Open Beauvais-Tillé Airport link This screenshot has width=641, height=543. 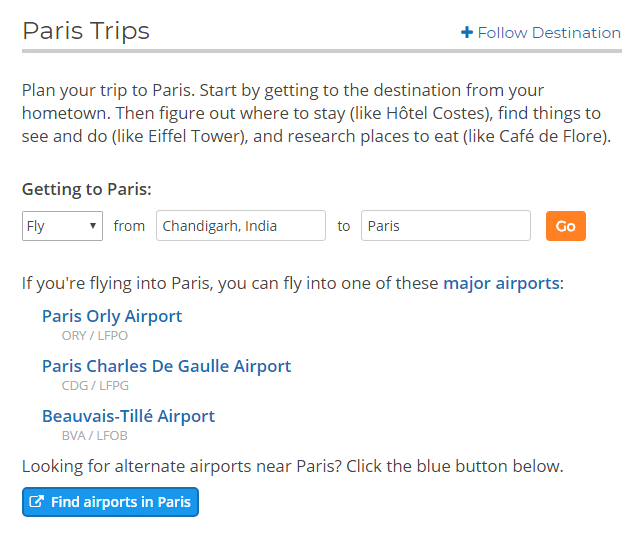coord(128,416)
